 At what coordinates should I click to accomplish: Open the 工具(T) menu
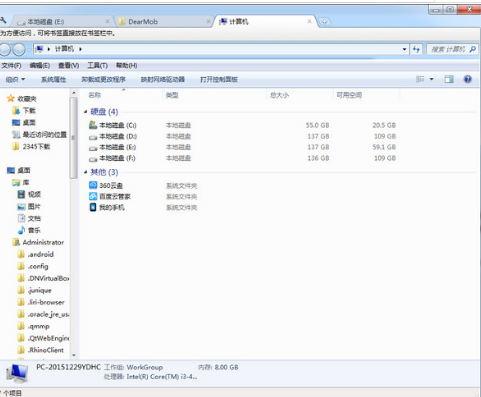(x=97, y=65)
